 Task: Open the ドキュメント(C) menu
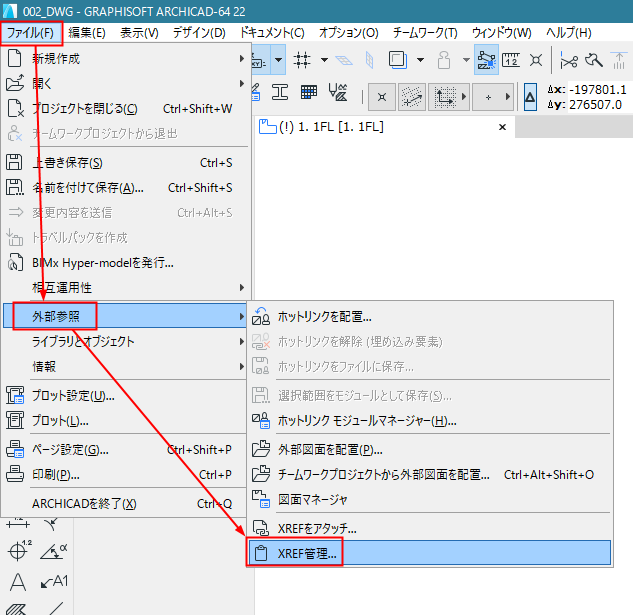[x=272, y=33]
